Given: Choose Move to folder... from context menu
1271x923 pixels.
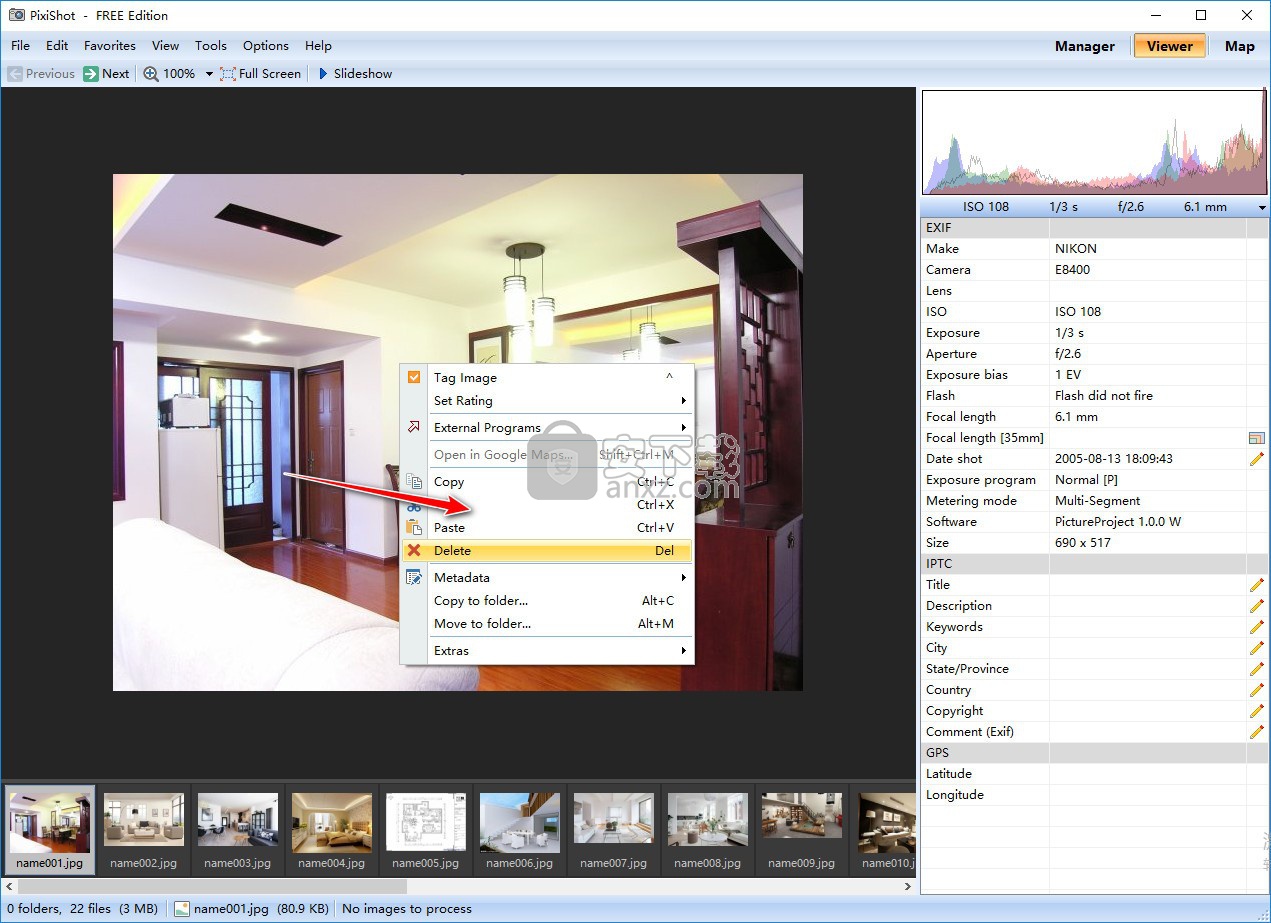Looking at the screenshot, I should click(546, 624).
